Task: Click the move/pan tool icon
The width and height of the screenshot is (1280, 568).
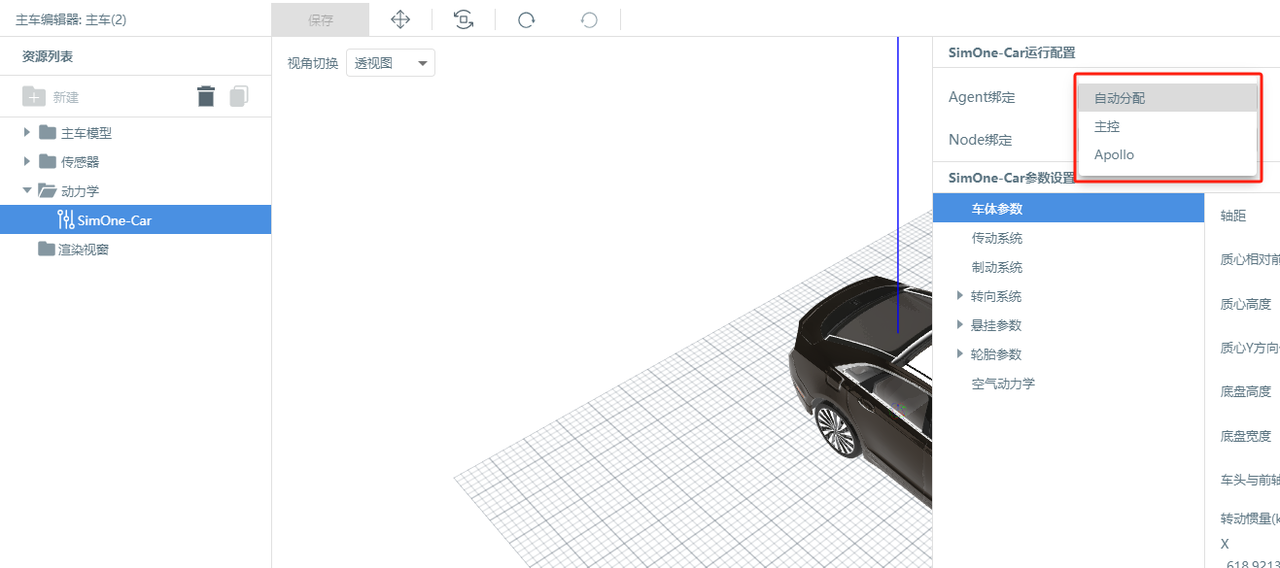Action: [x=400, y=20]
